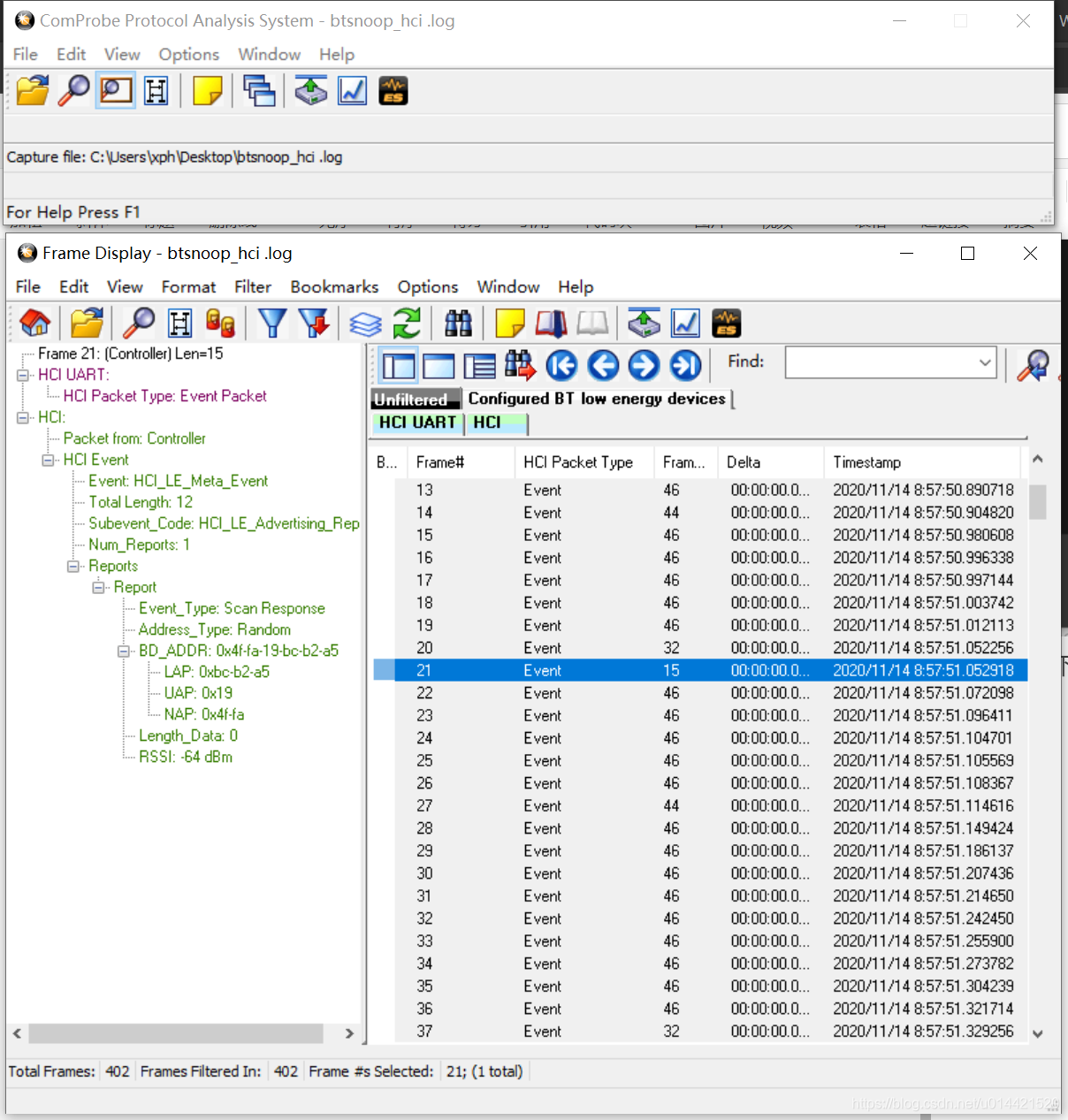
Task: Collapse the HCI Event tree node
Action: pos(49,460)
